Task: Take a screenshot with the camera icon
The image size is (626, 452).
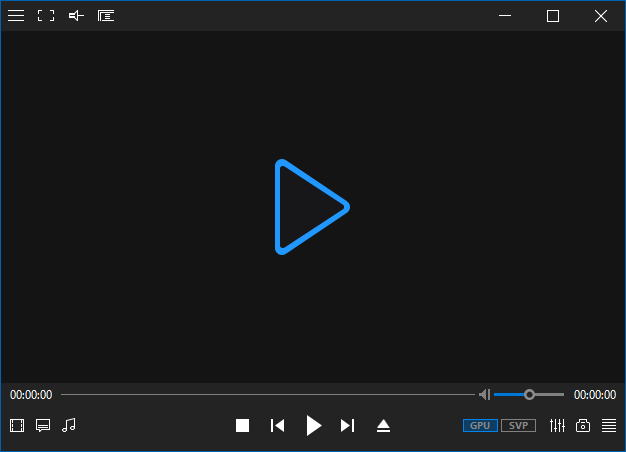Action: click(x=583, y=426)
